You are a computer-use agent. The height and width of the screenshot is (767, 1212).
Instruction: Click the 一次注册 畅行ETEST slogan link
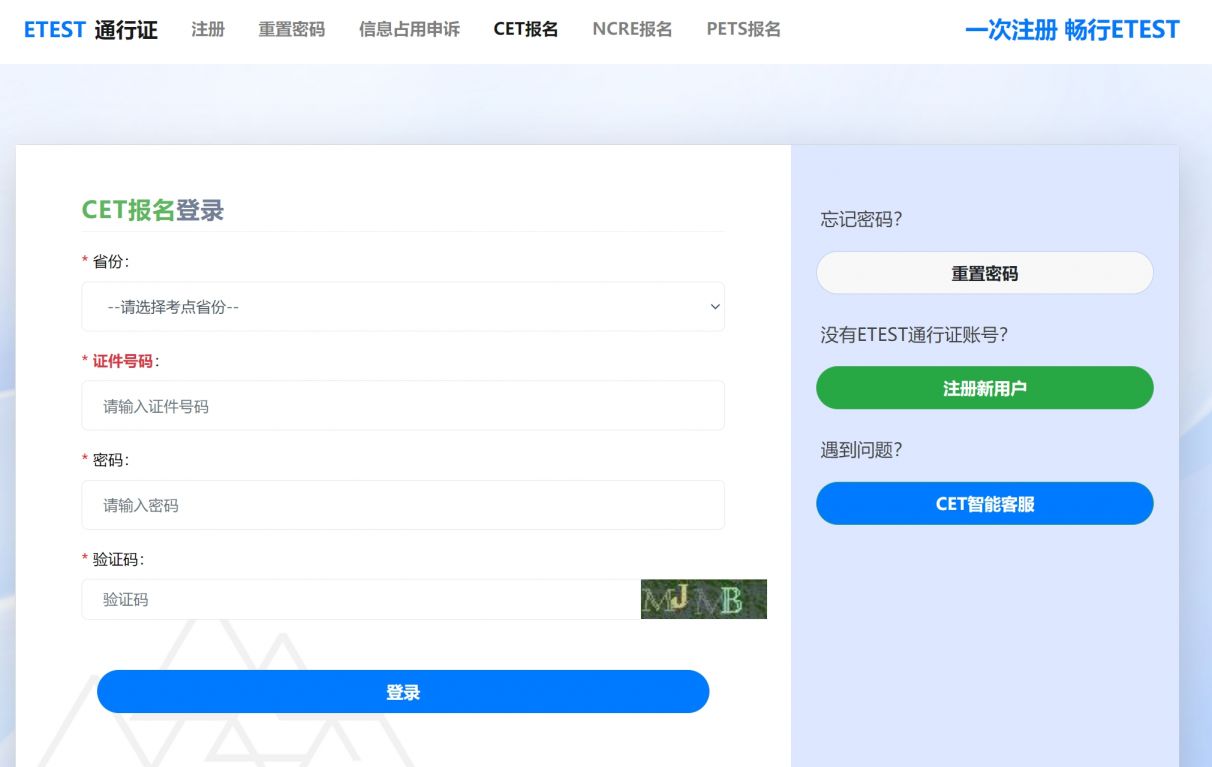pyautogui.click(x=1073, y=29)
